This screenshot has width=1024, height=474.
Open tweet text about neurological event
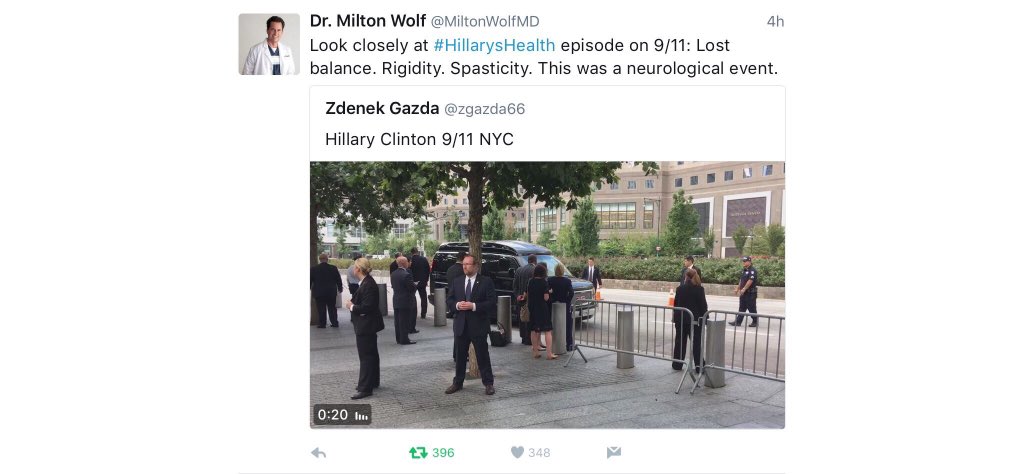(543, 57)
